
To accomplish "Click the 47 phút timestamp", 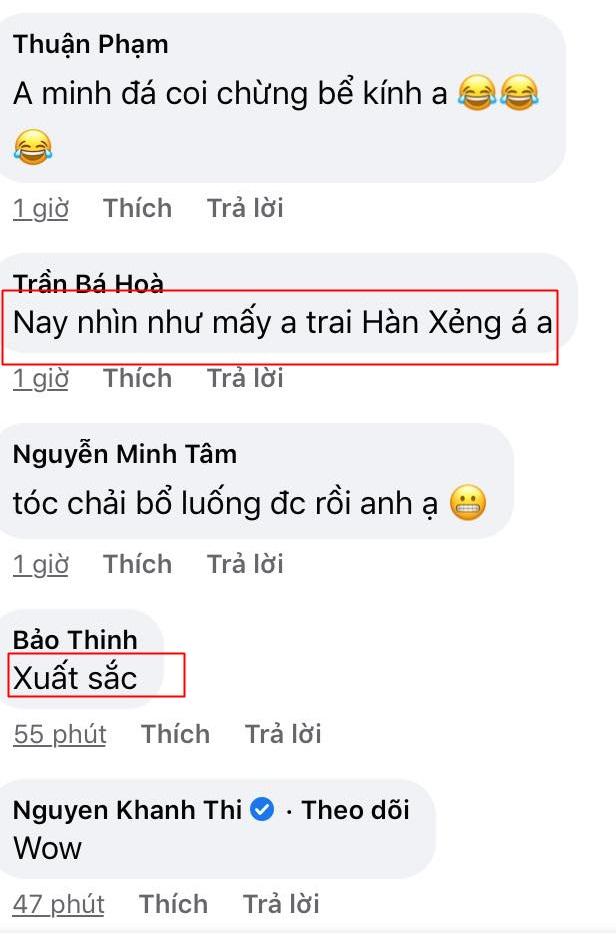I will coord(59,904).
